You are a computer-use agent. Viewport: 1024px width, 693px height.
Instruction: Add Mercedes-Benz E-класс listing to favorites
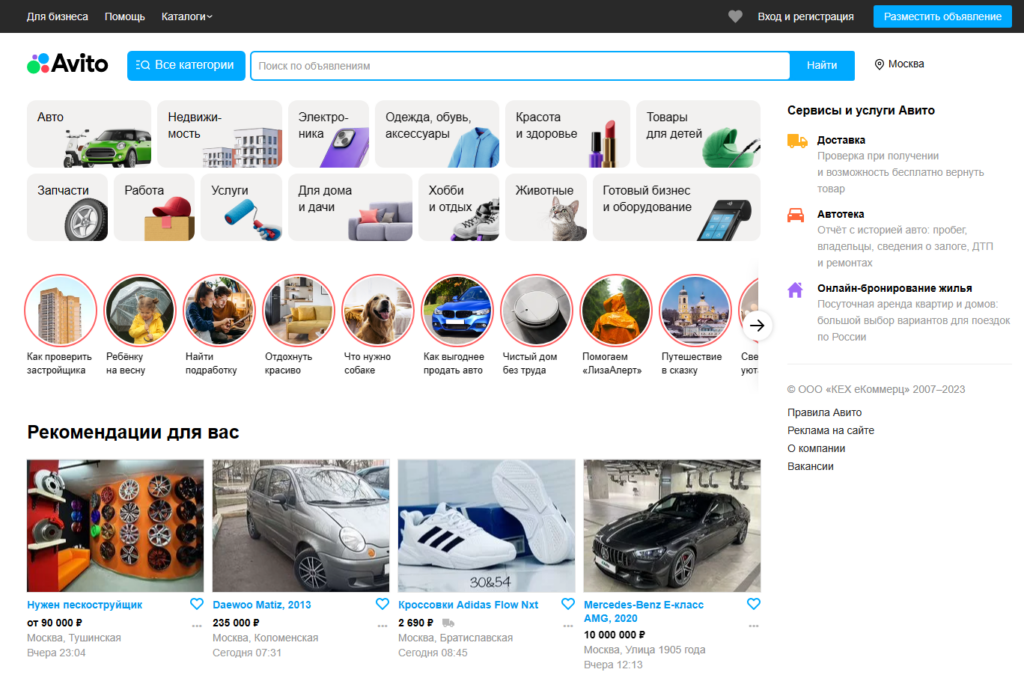[x=754, y=604]
